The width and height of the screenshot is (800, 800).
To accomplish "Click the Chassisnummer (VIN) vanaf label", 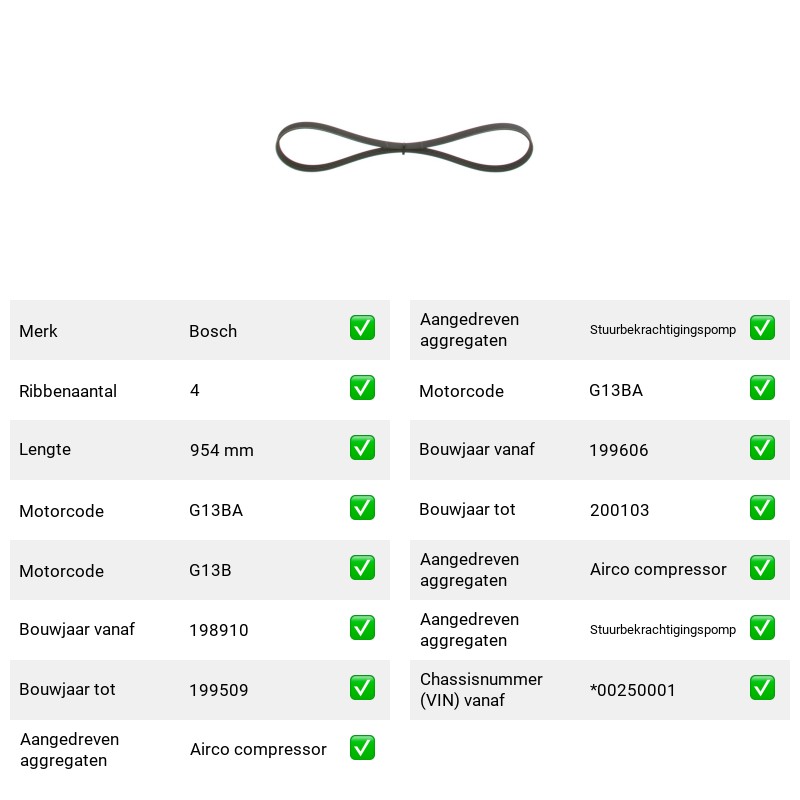I will pyautogui.click(x=481, y=690).
